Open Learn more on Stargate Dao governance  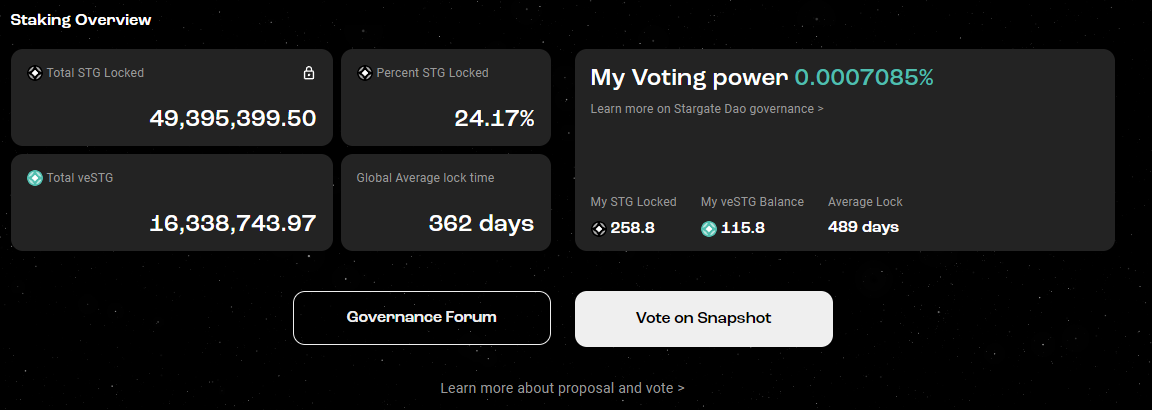pyautogui.click(x=707, y=108)
